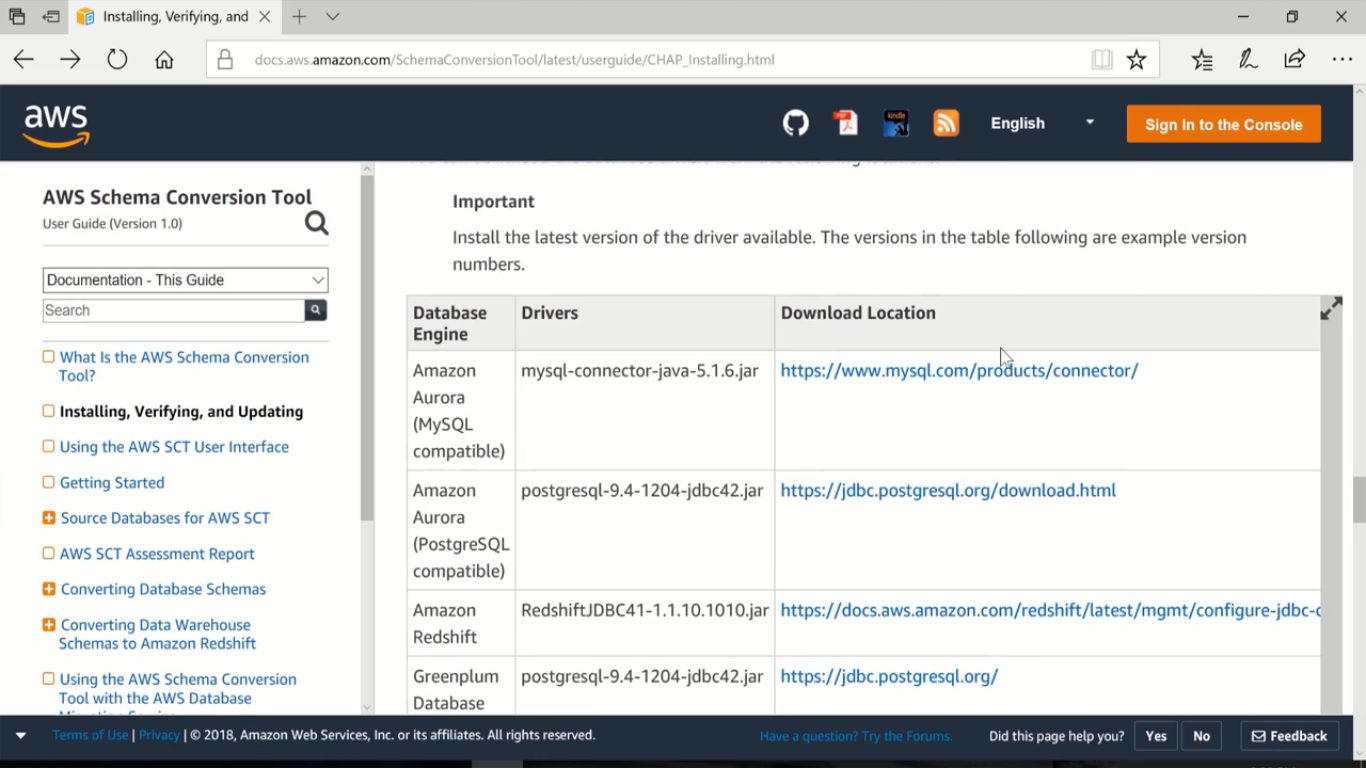The width and height of the screenshot is (1366, 768).
Task: Click the sidebar search magnifier button
Action: pyautogui.click(x=315, y=310)
